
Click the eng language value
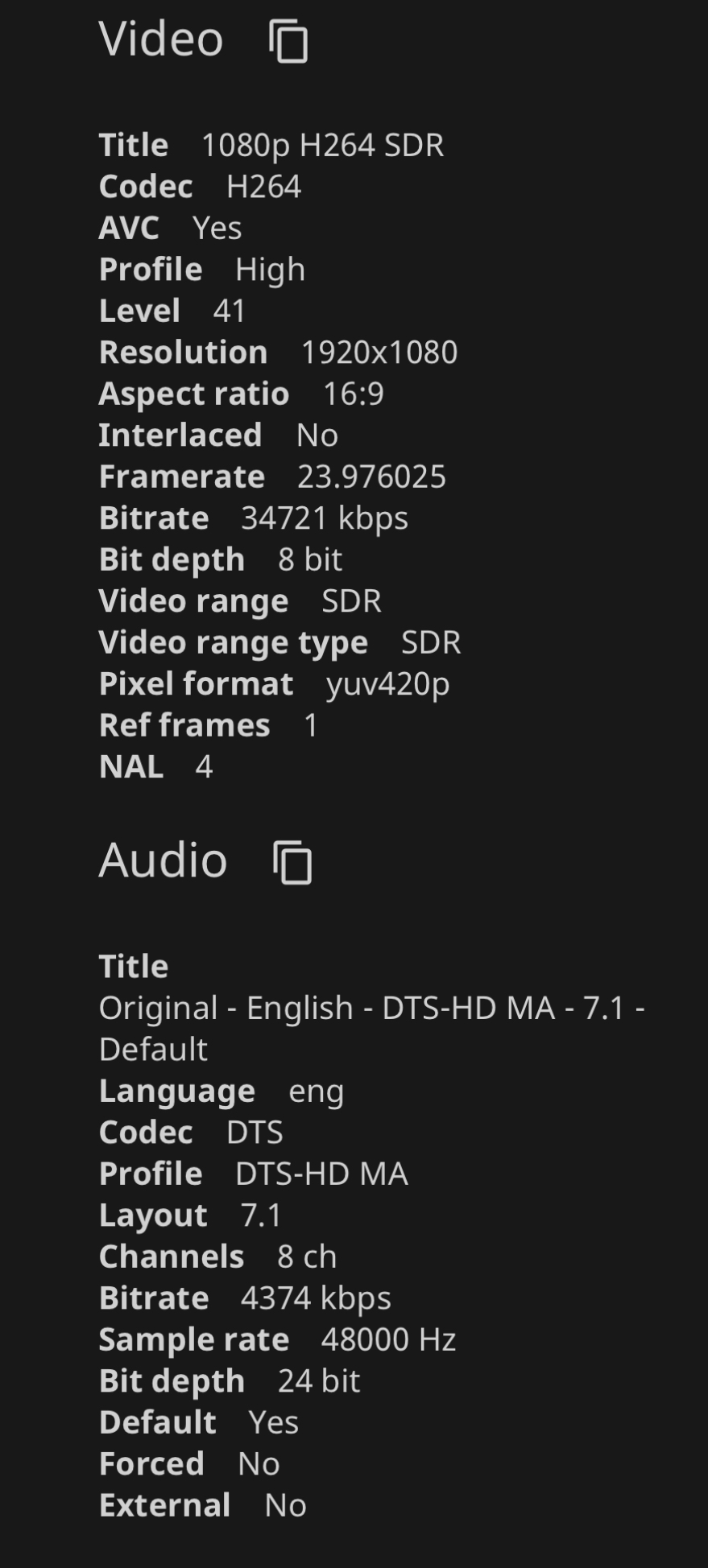point(316,1091)
